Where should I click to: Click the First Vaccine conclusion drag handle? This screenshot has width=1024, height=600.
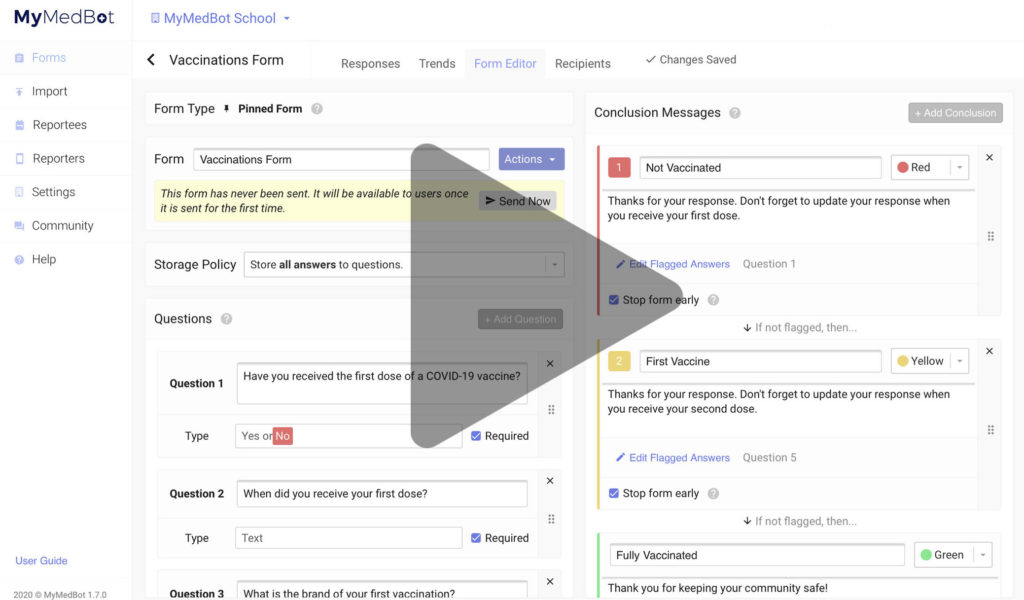[991, 430]
